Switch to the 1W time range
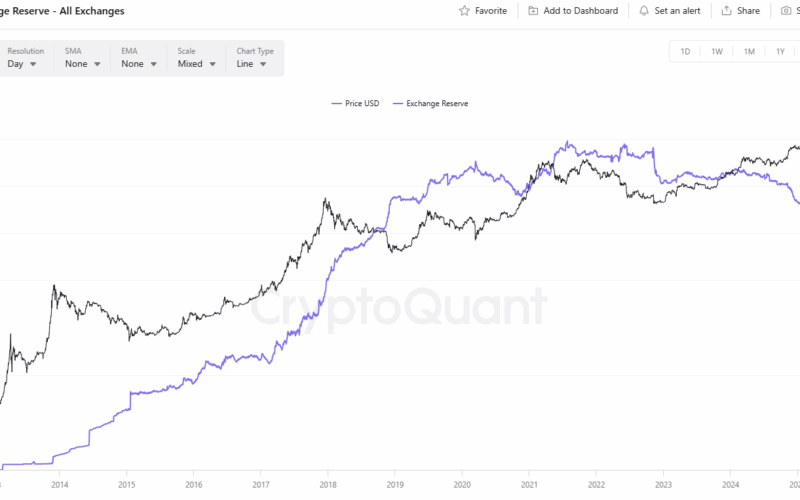Viewport: 800px width, 500px height. click(x=717, y=51)
